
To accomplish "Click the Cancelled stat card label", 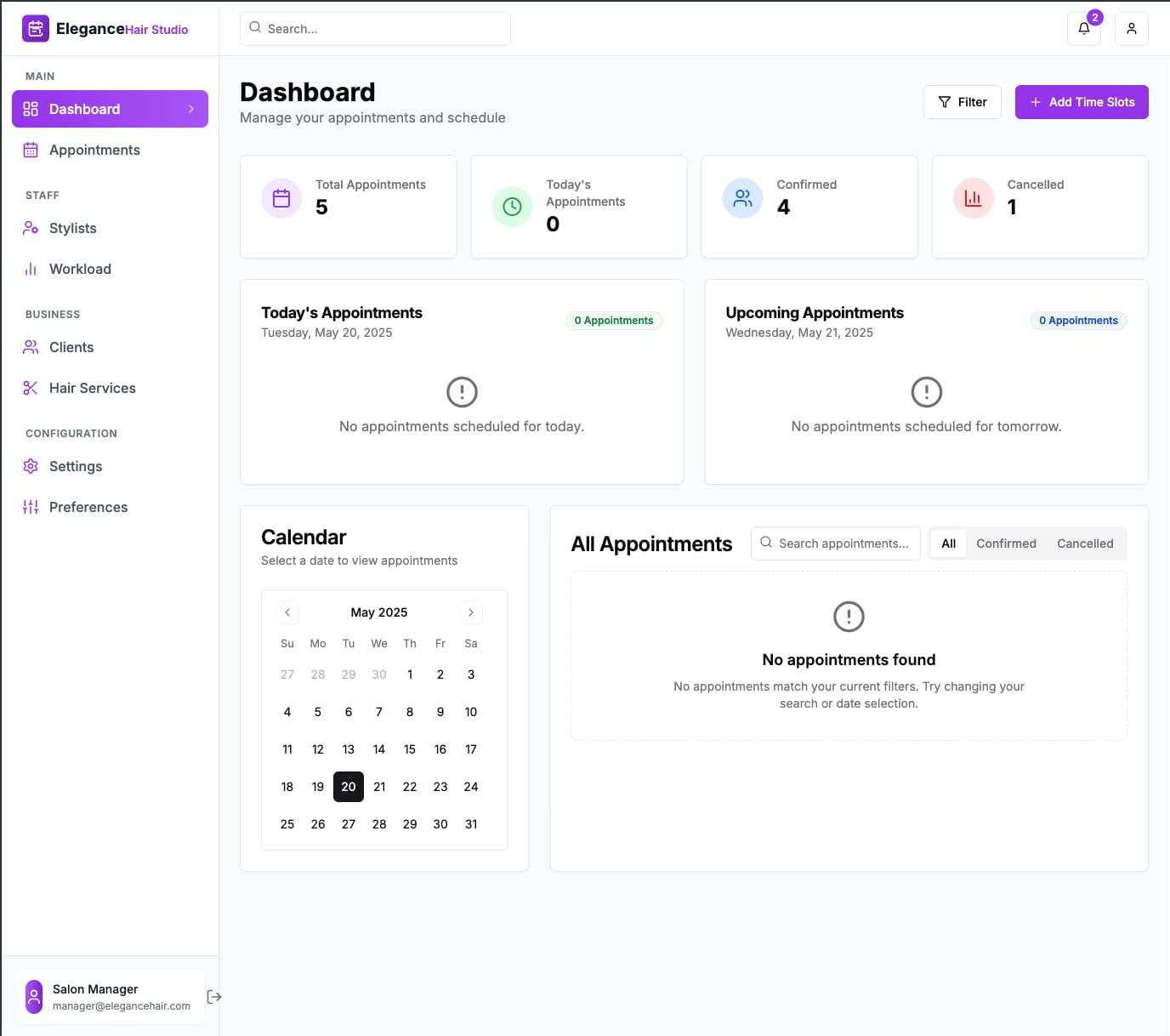I will coord(1036,185).
